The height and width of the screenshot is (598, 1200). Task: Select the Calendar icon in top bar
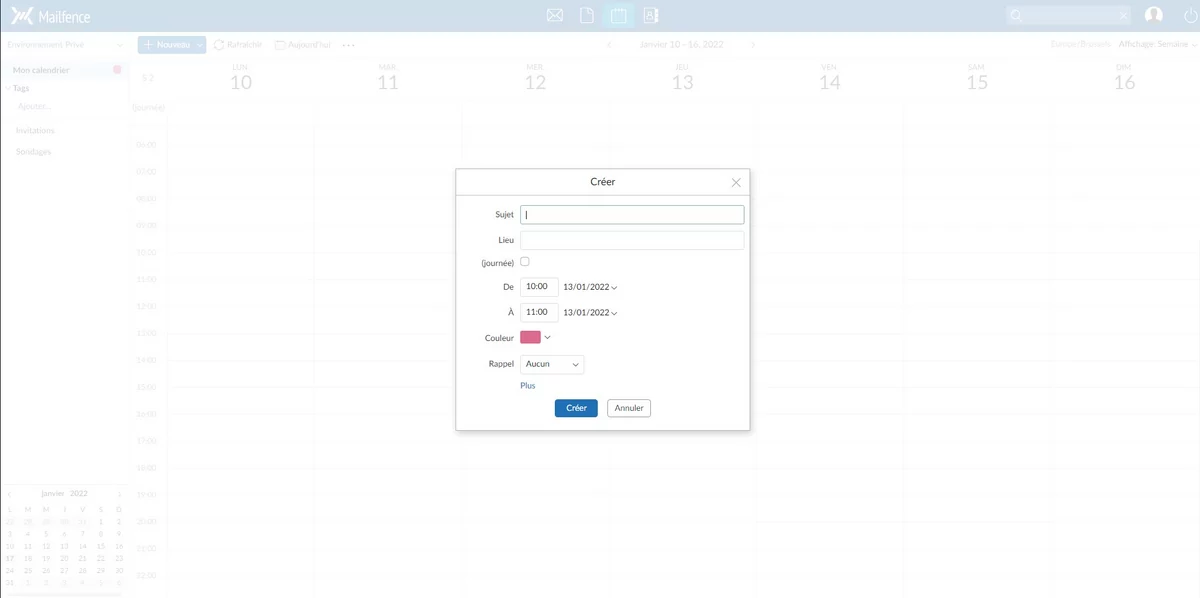(x=619, y=15)
